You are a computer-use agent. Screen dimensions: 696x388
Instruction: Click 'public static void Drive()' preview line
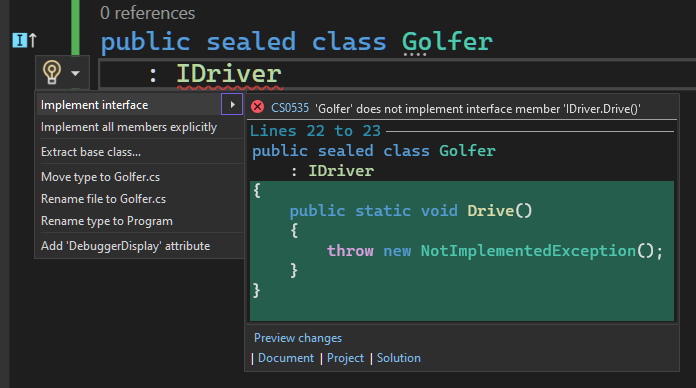pos(411,210)
